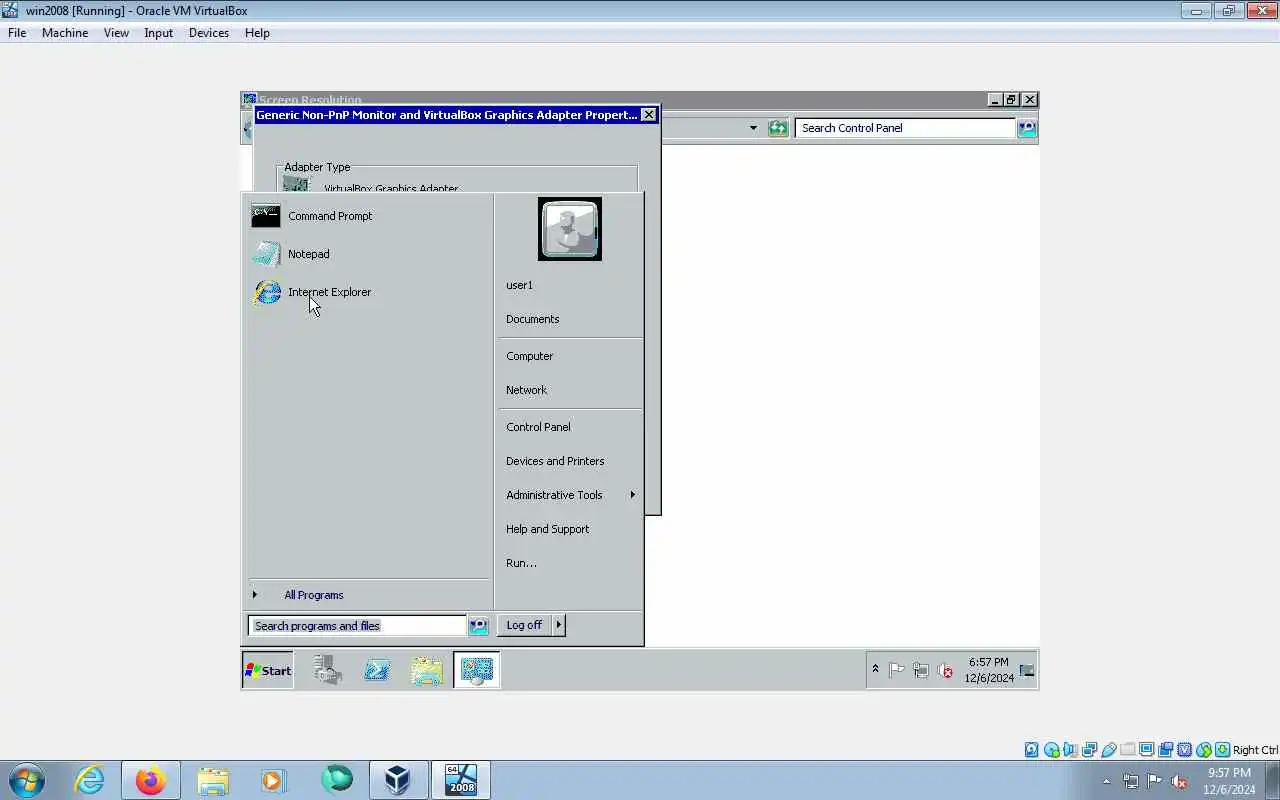
Task: Click the Log off button
Action: [x=524, y=625]
